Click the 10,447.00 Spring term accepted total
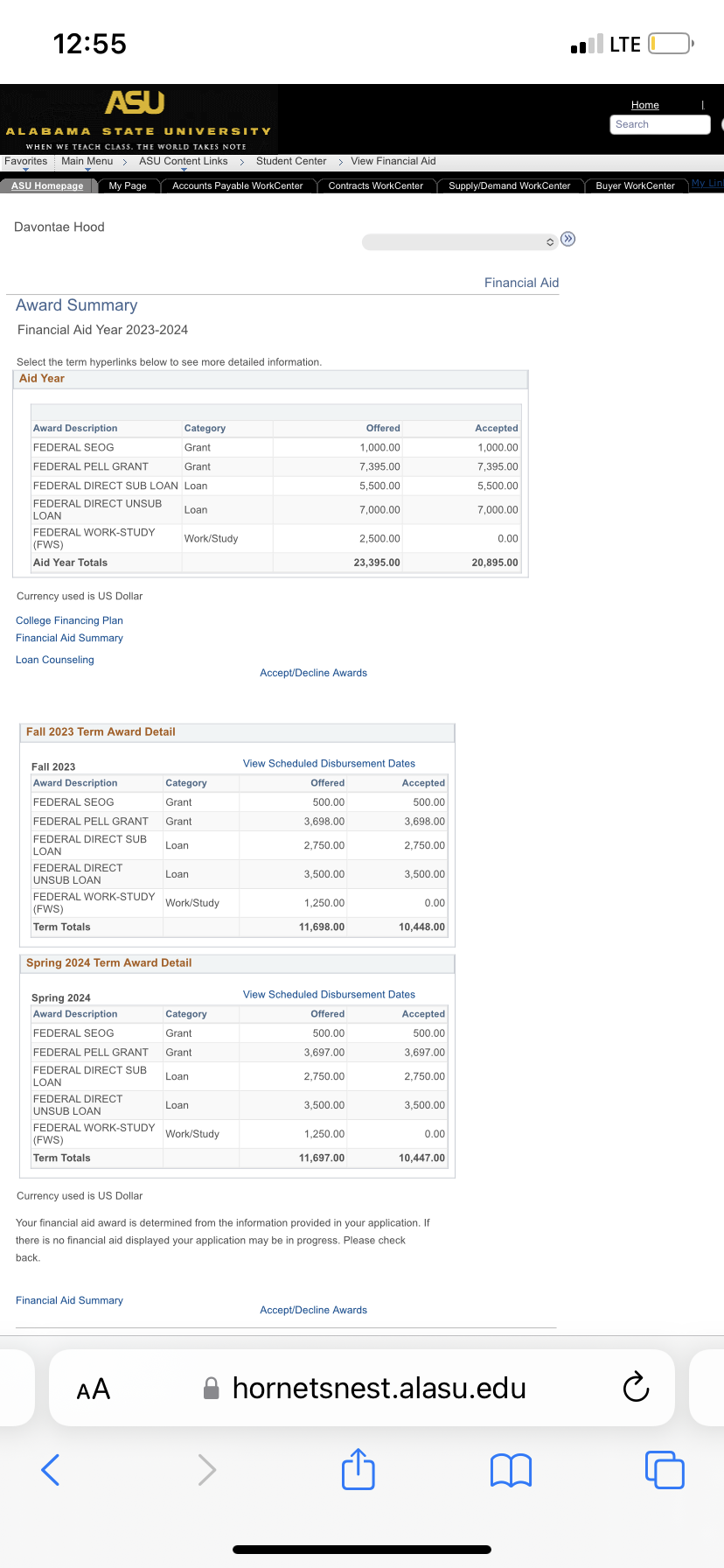Viewport: 724px width, 1568px height. (x=422, y=1158)
